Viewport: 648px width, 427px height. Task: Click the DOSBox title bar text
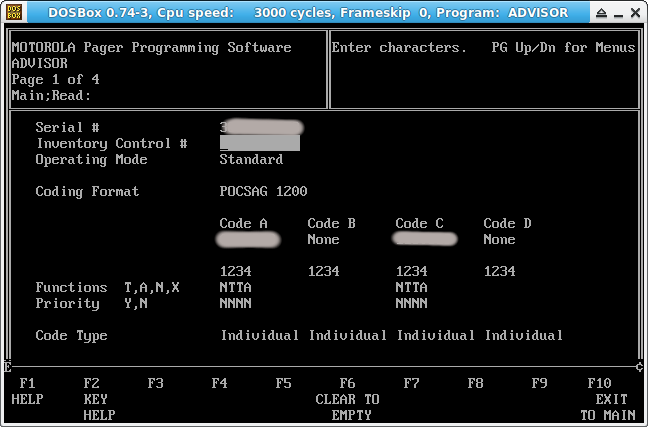308,13
